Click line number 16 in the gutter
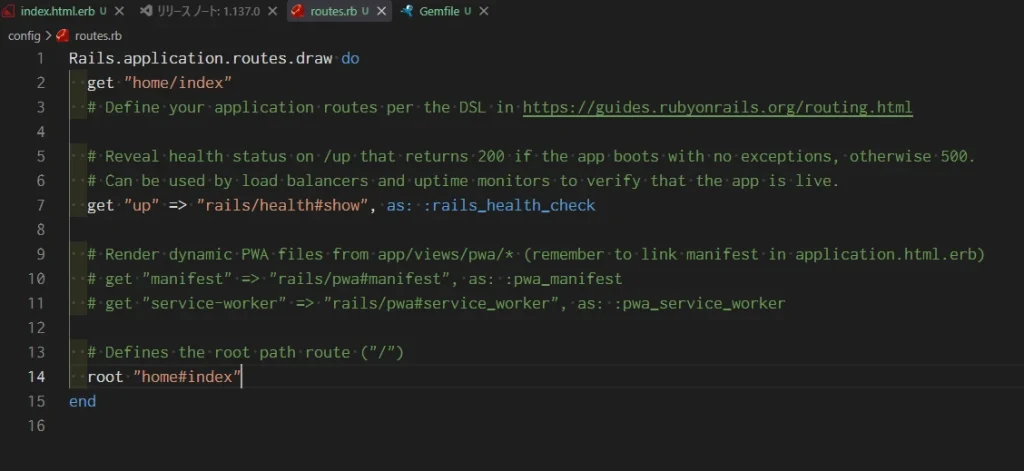The height and width of the screenshot is (471, 1024). pyautogui.click(x=37, y=426)
